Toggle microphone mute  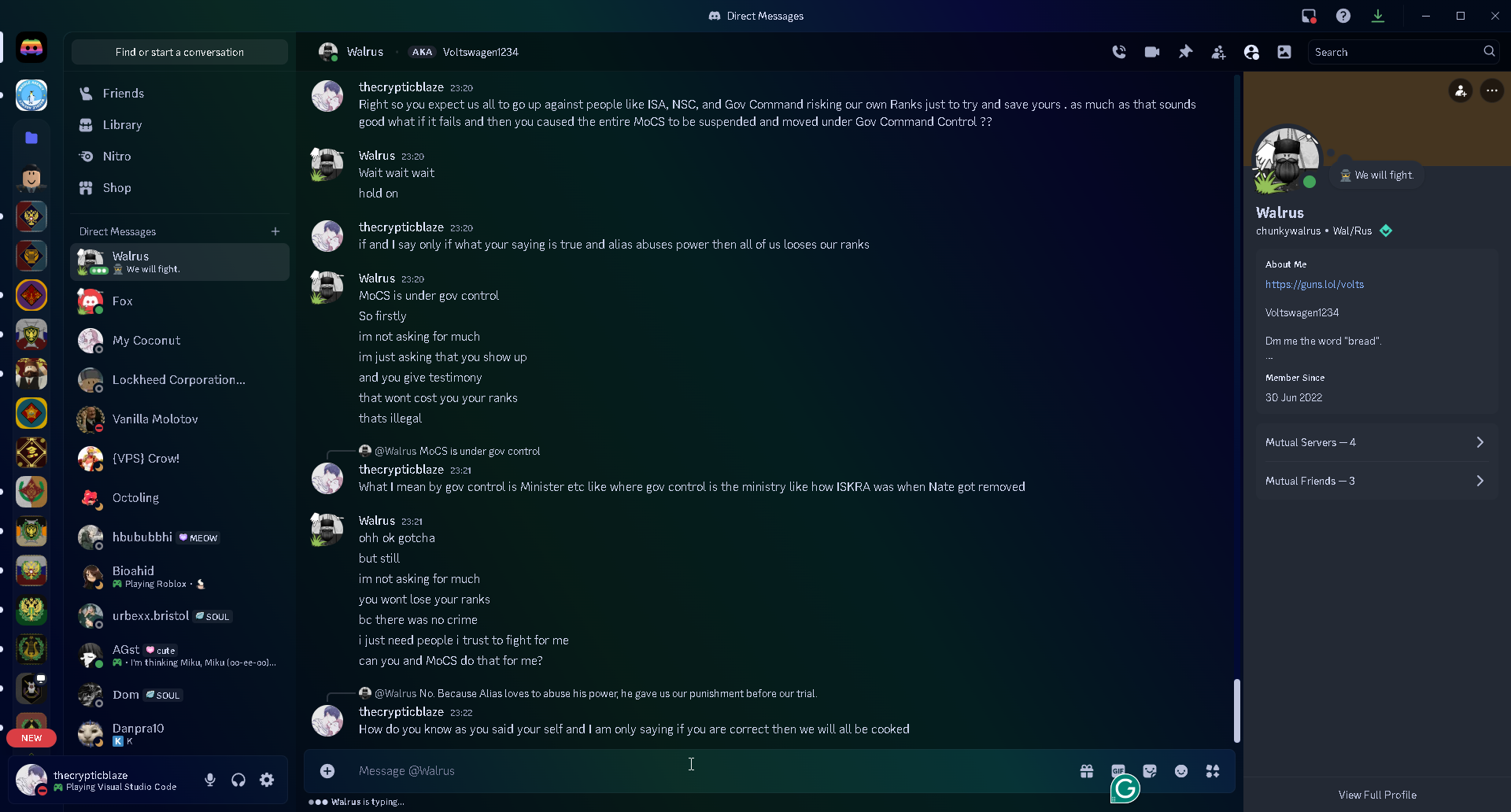[210, 780]
